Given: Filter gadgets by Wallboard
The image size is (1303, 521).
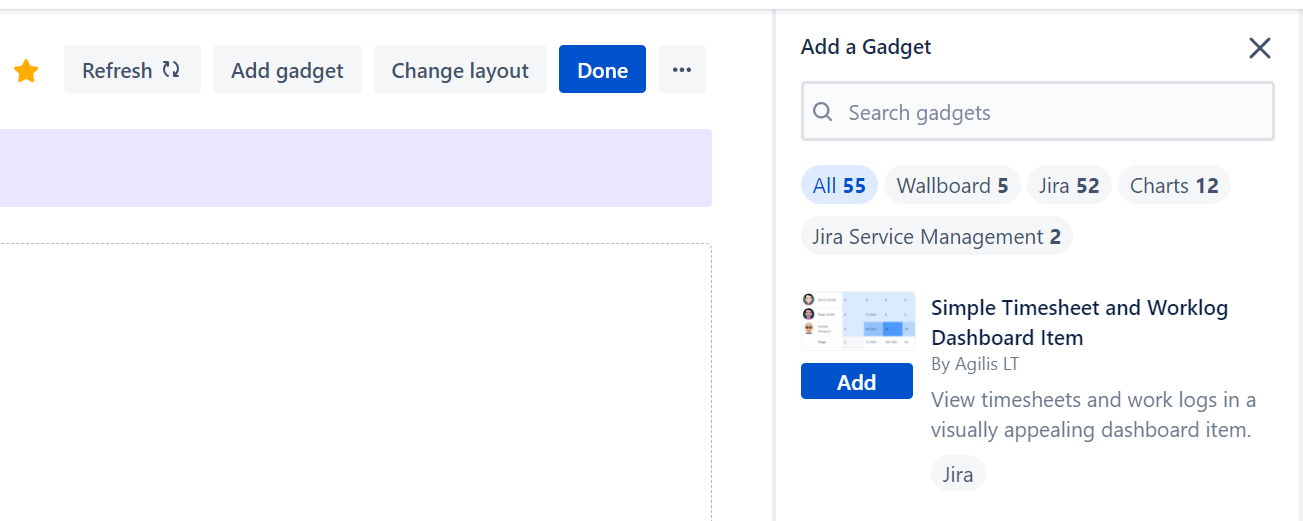Looking at the screenshot, I should (952, 186).
